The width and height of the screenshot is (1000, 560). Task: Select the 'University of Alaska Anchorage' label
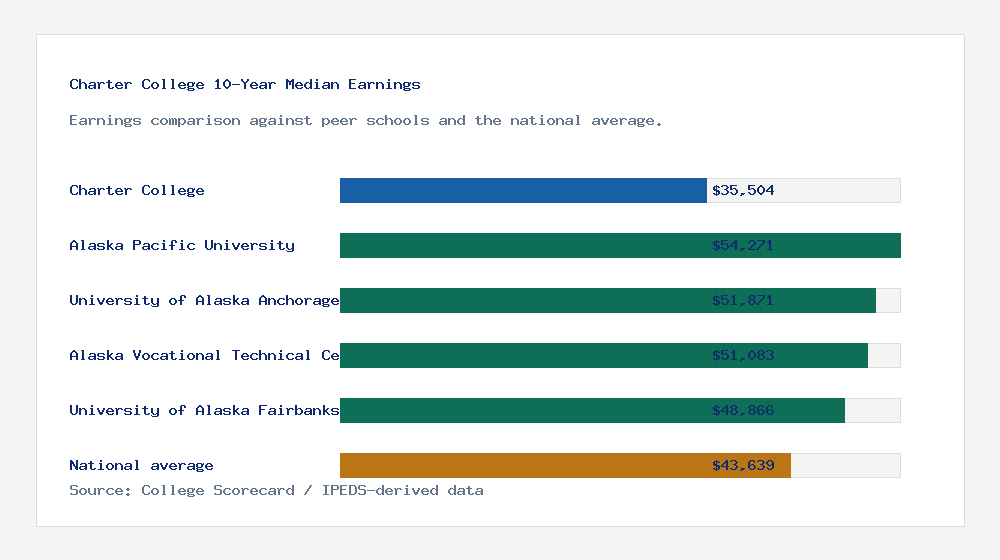204,300
